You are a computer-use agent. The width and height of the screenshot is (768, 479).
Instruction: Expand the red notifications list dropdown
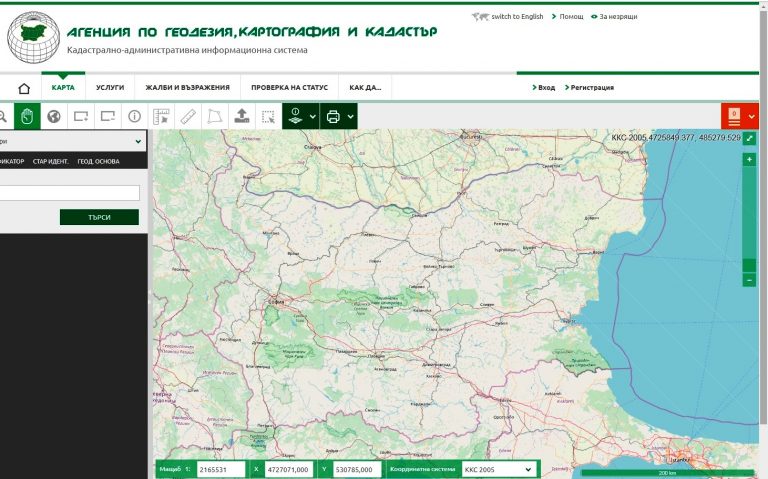752,116
